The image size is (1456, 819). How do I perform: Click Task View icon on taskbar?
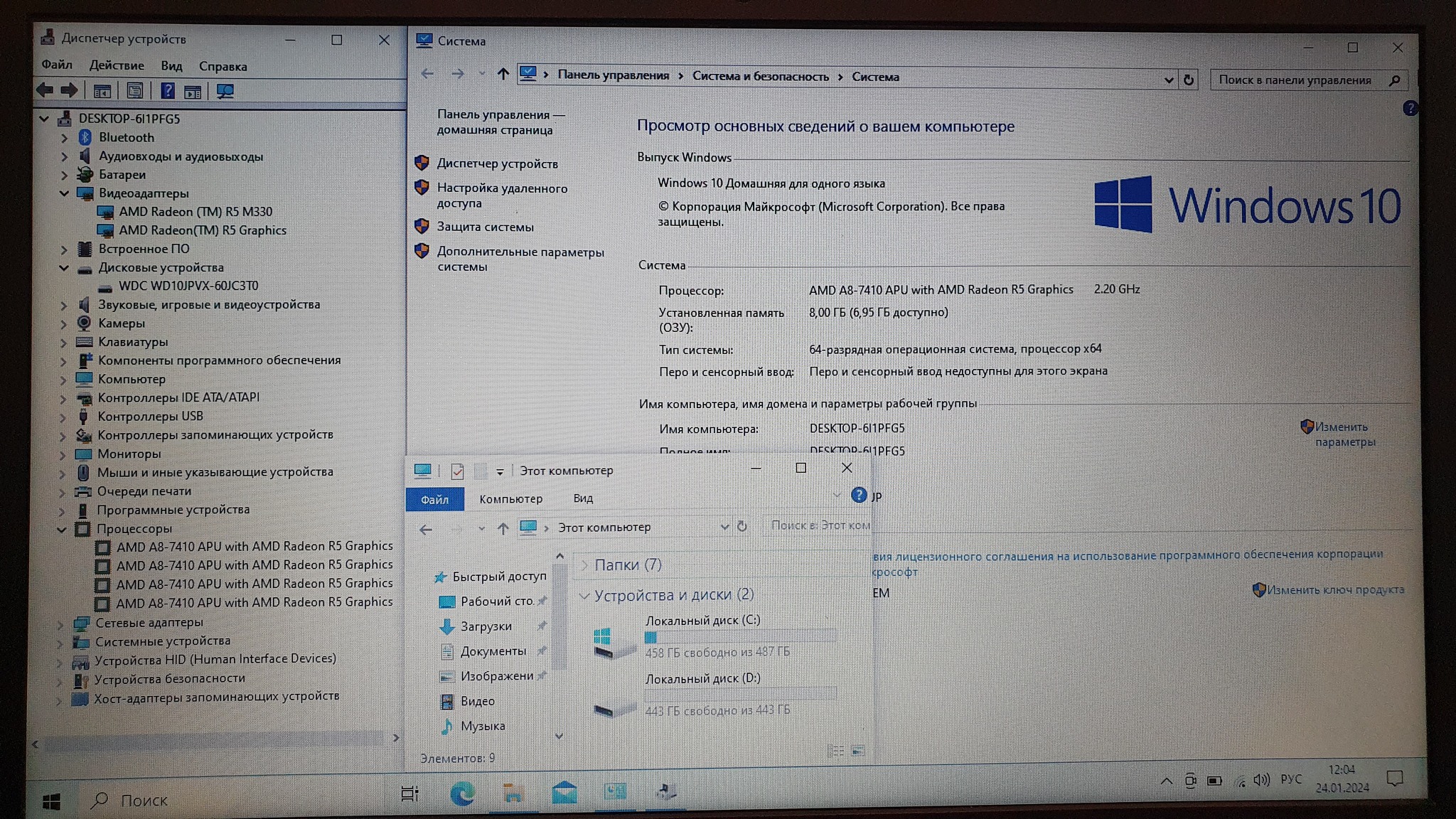(410, 793)
